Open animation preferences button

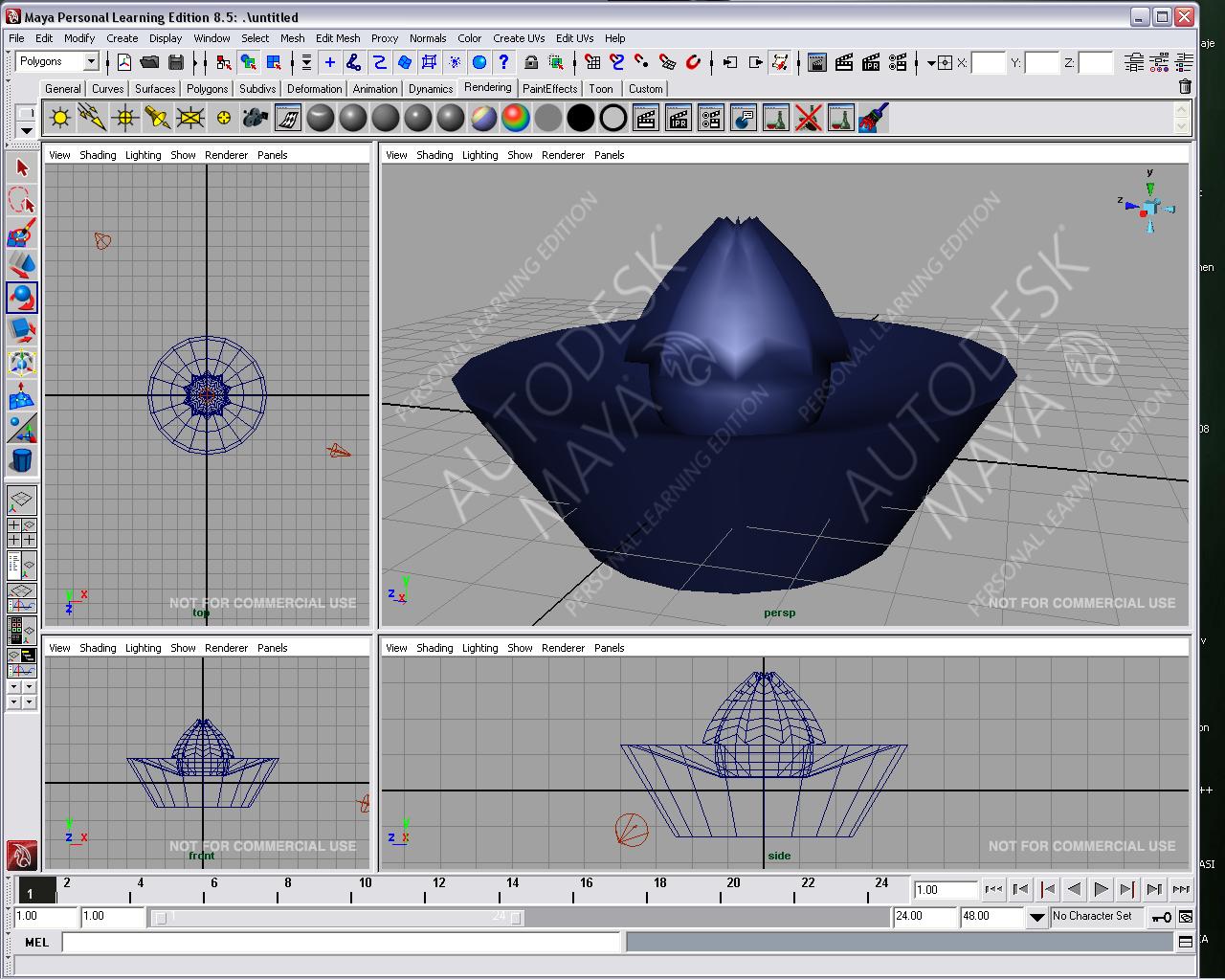[x=1186, y=917]
